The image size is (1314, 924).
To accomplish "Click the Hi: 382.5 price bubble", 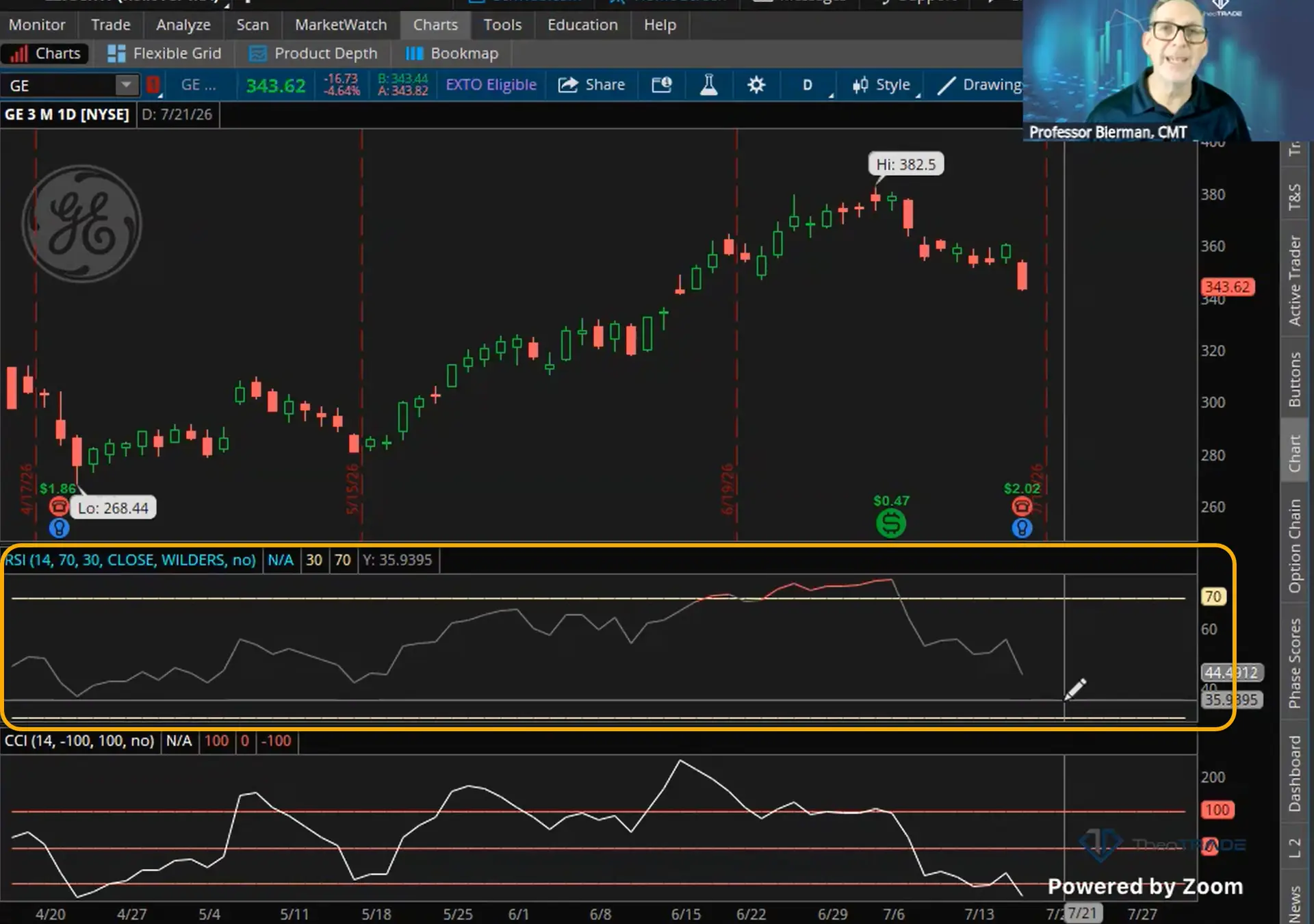I will [905, 164].
